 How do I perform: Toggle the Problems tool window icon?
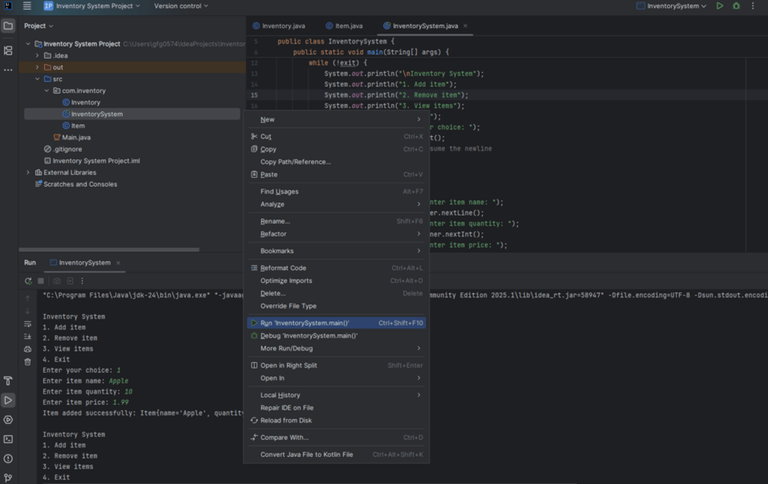click(x=8, y=458)
